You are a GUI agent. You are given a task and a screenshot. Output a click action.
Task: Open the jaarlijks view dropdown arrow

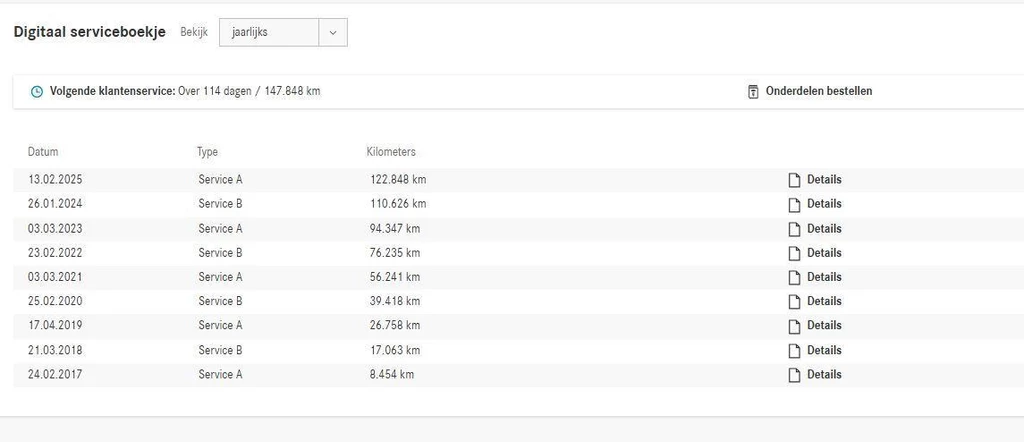tap(332, 32)
